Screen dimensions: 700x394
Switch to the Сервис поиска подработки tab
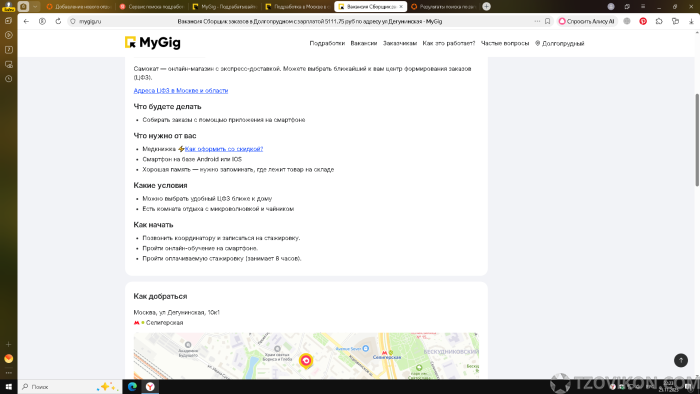tap(152, 7)
